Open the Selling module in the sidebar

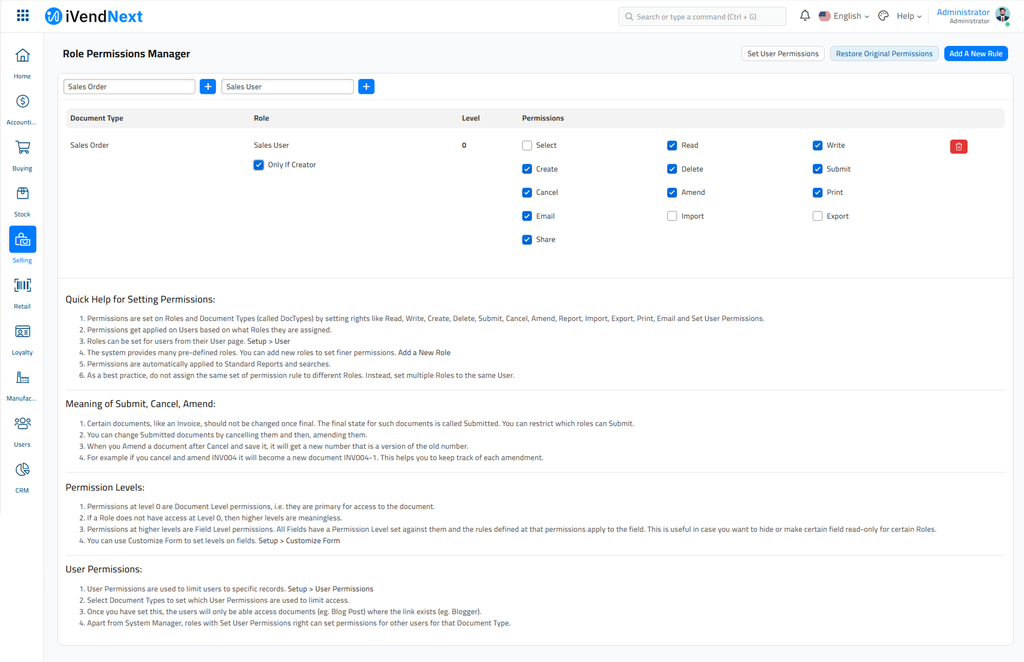(x=22, y=240)
